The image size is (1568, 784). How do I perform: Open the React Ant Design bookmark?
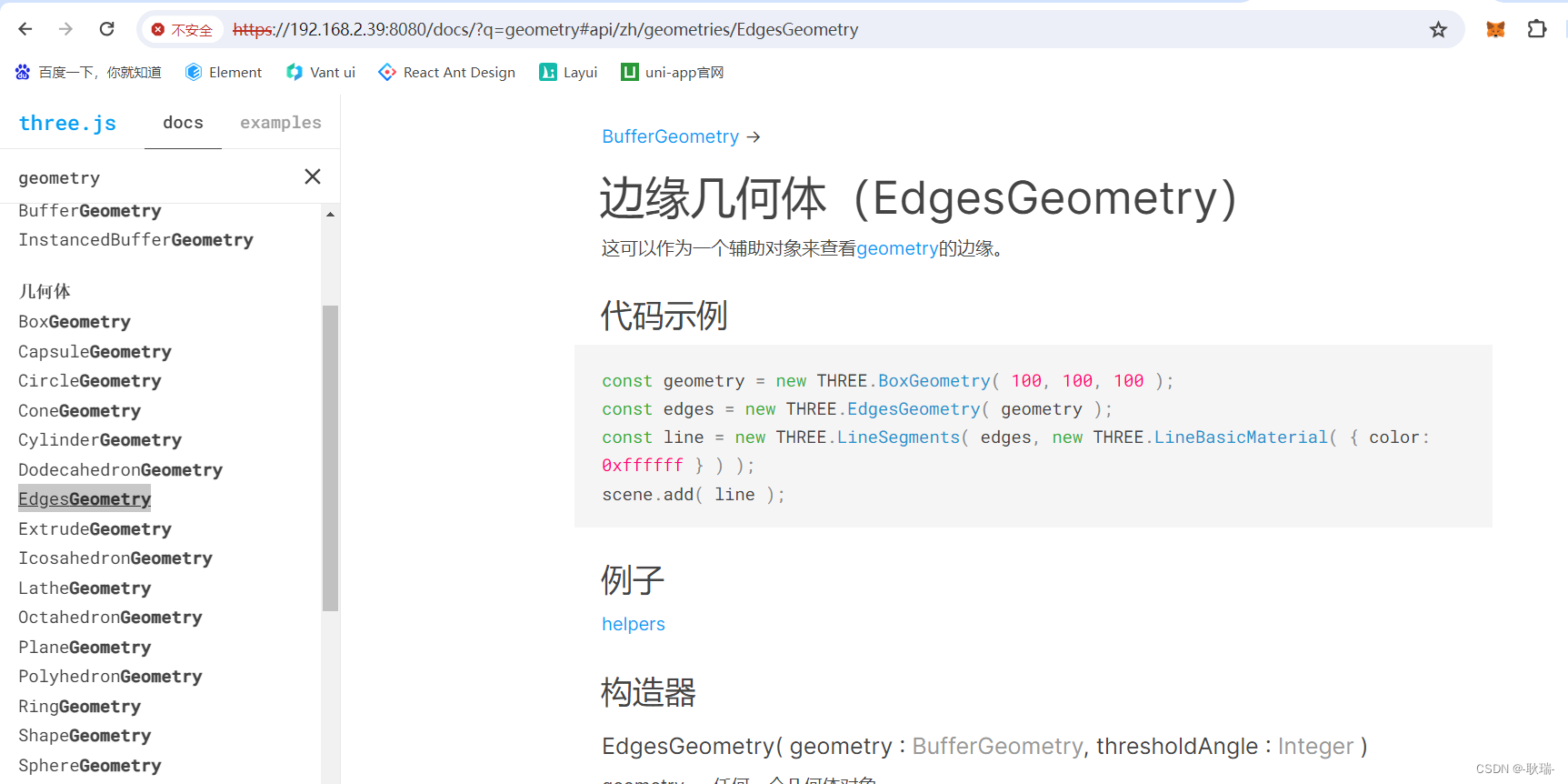click(x=447, y=72)
